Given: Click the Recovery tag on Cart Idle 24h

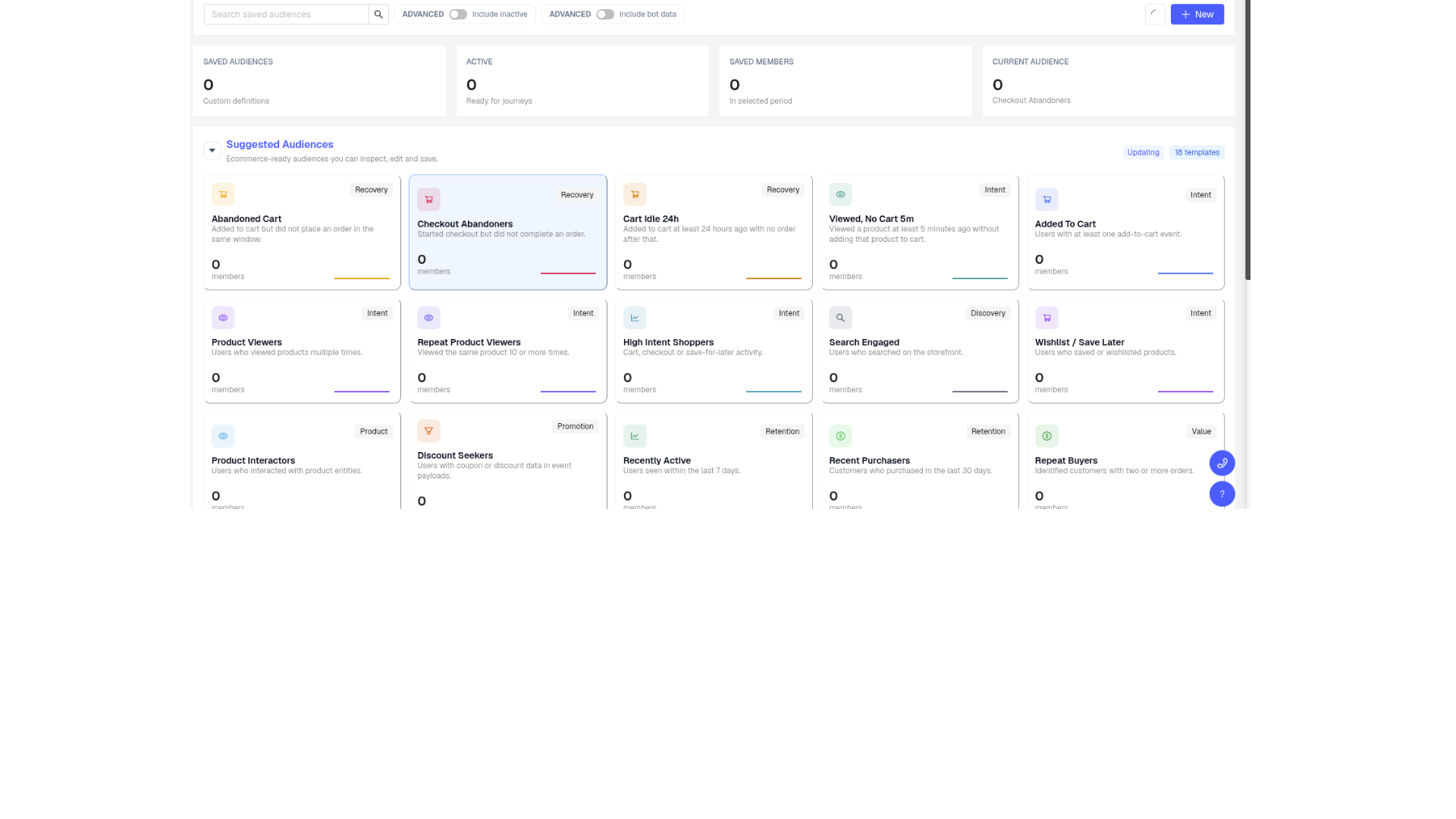Looking at the screenshot, I should (783, 190).
